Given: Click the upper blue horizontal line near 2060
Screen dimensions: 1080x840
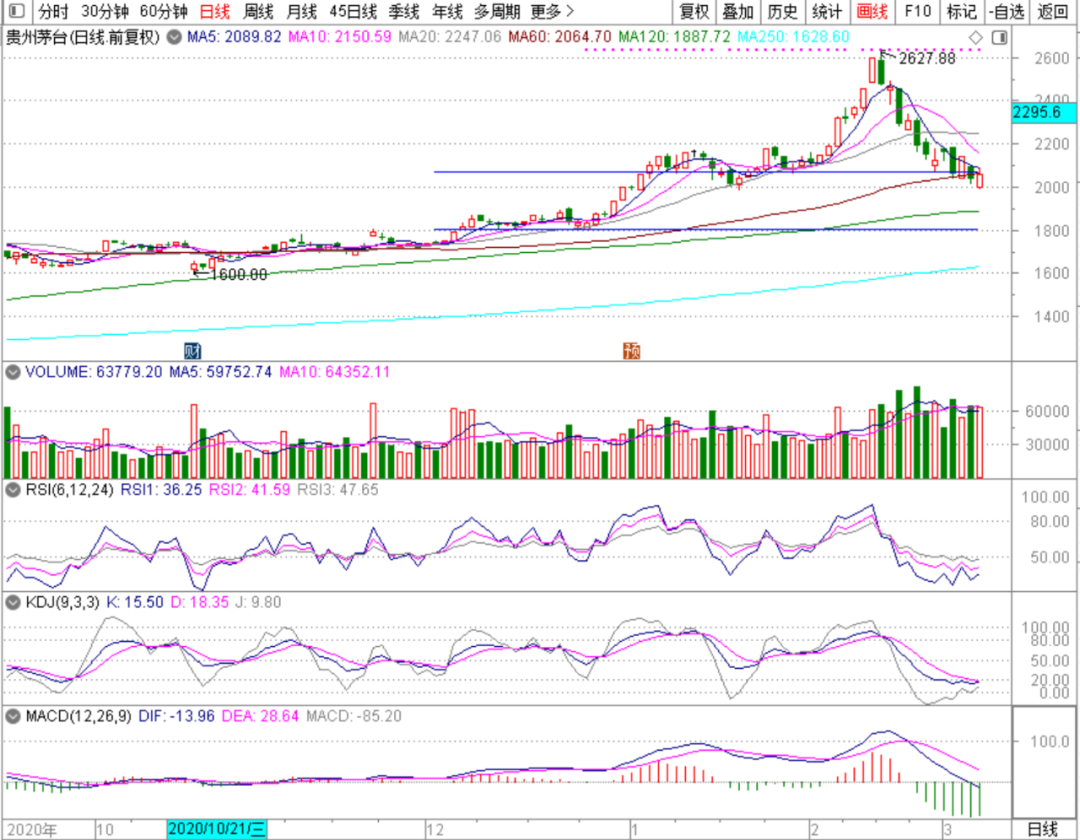Looking at the screenshot, I should 707,172.
